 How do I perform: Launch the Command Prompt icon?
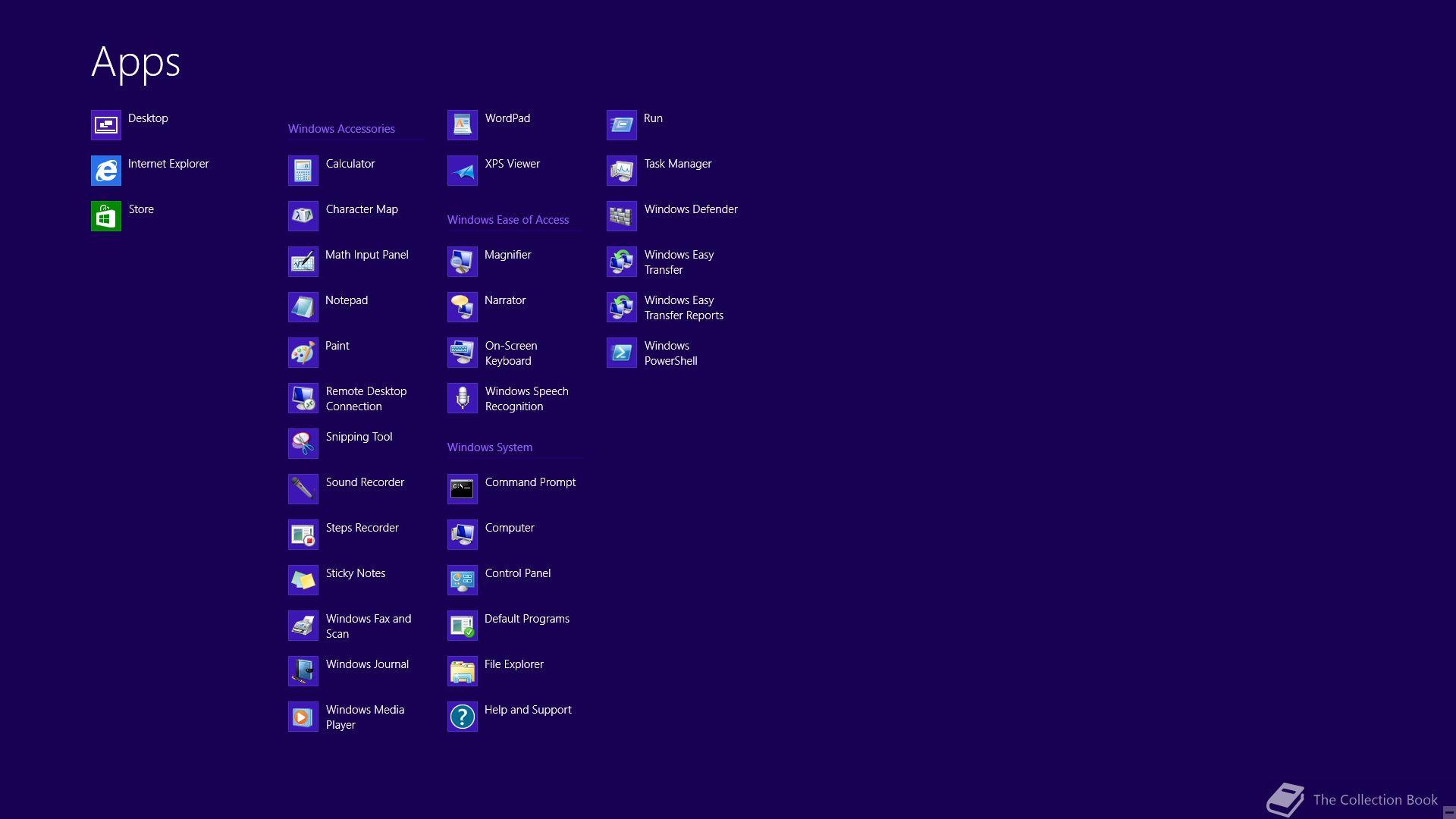click(463, 489)
